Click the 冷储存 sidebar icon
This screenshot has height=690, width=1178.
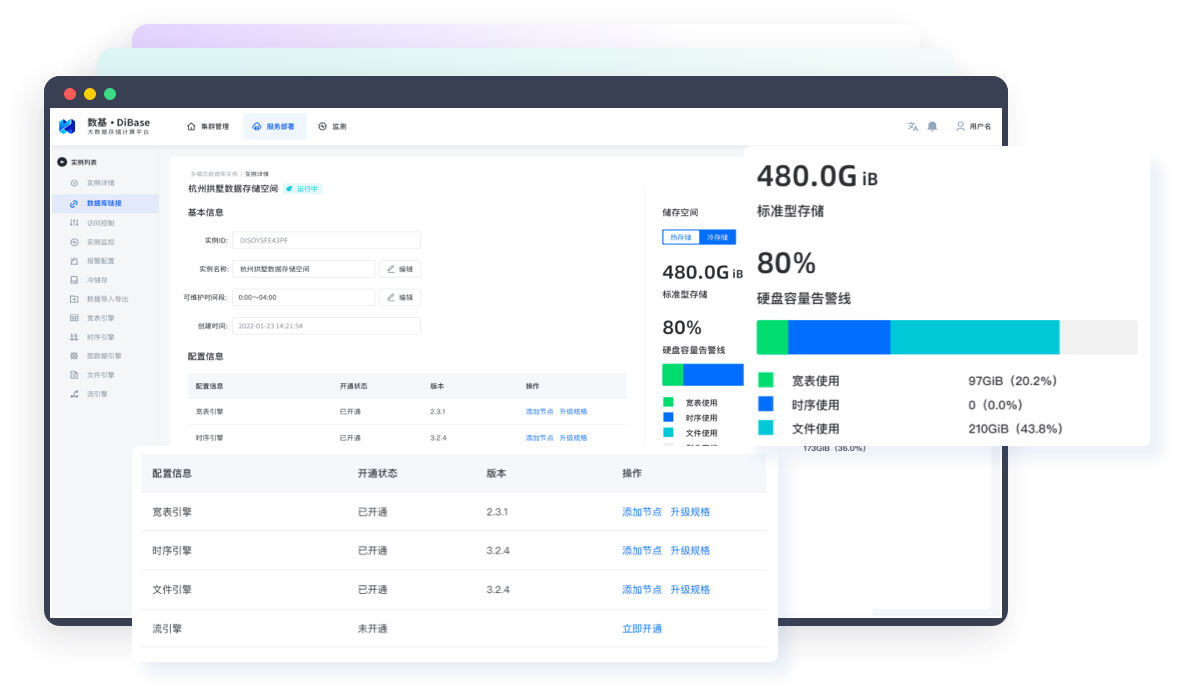(x=74, y=280)
